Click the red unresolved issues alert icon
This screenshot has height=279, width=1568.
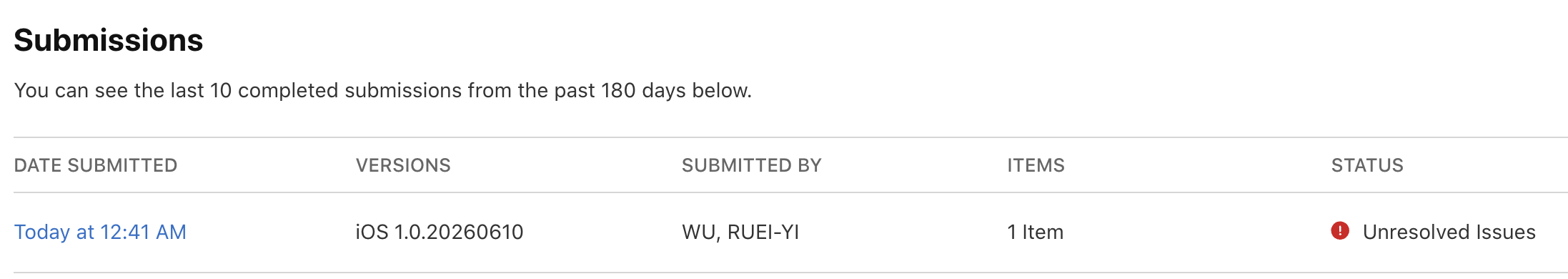pos(1340,231)
